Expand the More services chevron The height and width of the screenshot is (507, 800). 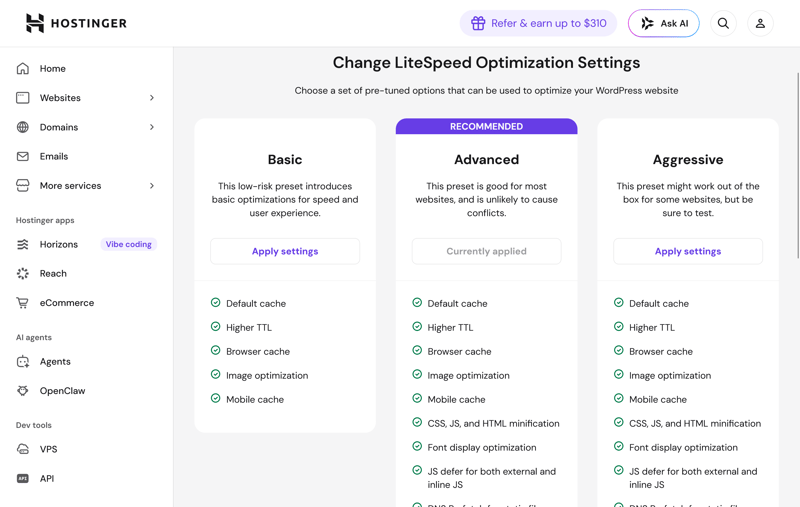(x=152, y=186)
